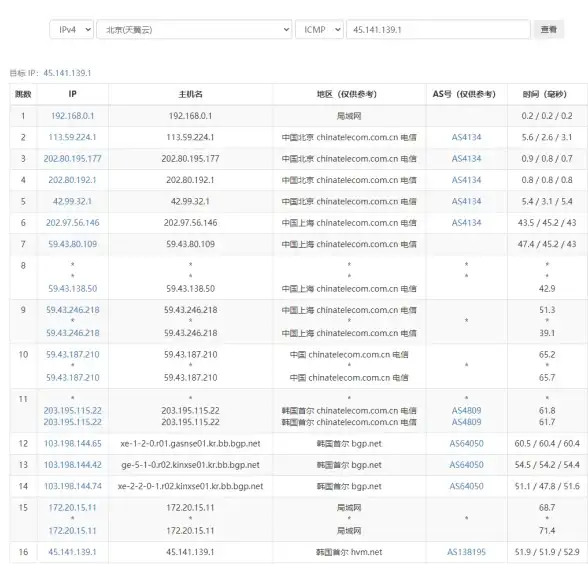This screenshot has height=564, width=588.
Task: Open AS4134 link in hop 4 row
Action: [466, 180]
